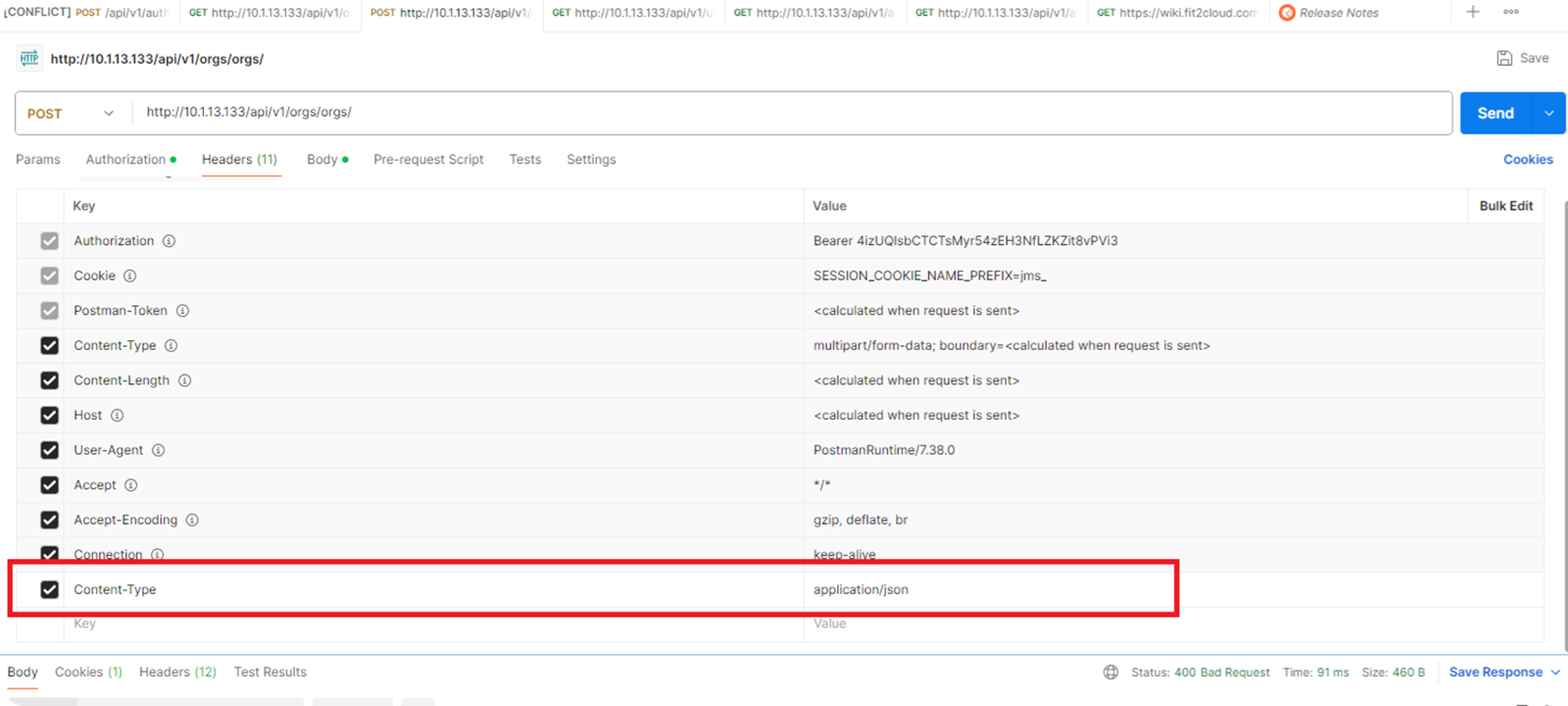Viewport: 1568px width, 706px height.
Task: Click the Release Notes tab icon
Action: (1287, 13)
